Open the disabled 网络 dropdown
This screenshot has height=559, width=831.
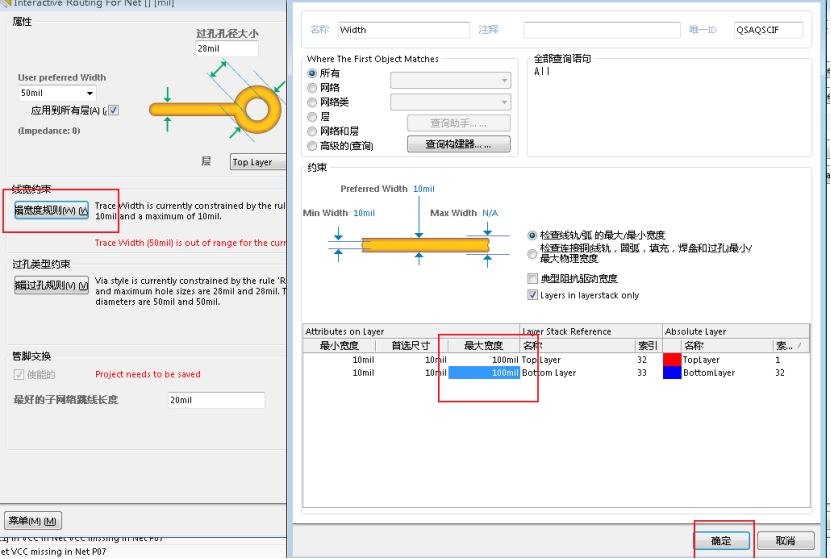pos(450,81)
